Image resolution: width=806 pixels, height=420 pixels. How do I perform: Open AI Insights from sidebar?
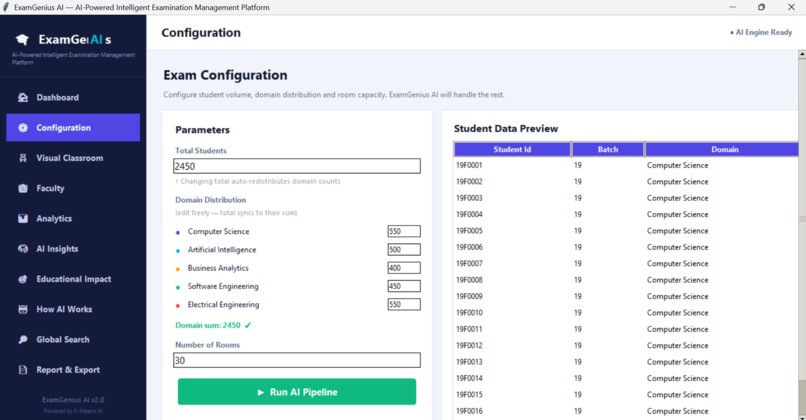(73, 249)
